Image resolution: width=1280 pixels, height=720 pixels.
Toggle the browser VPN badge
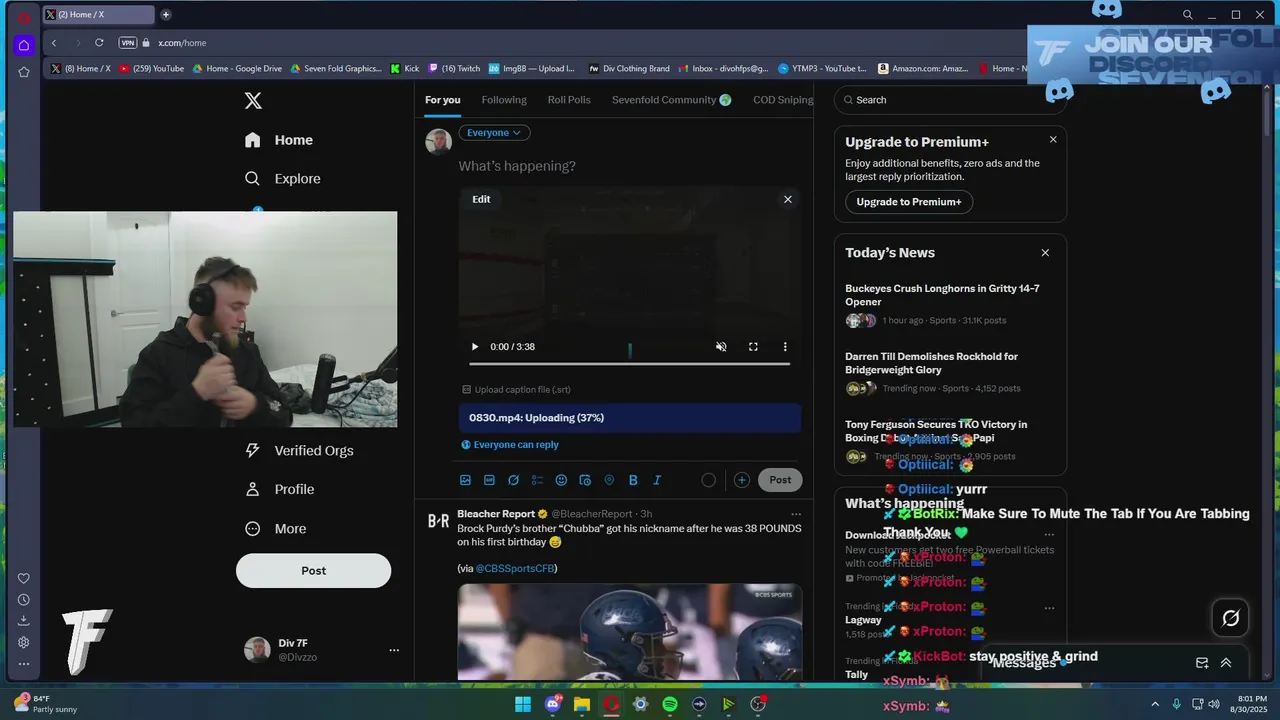click(127, 43)
